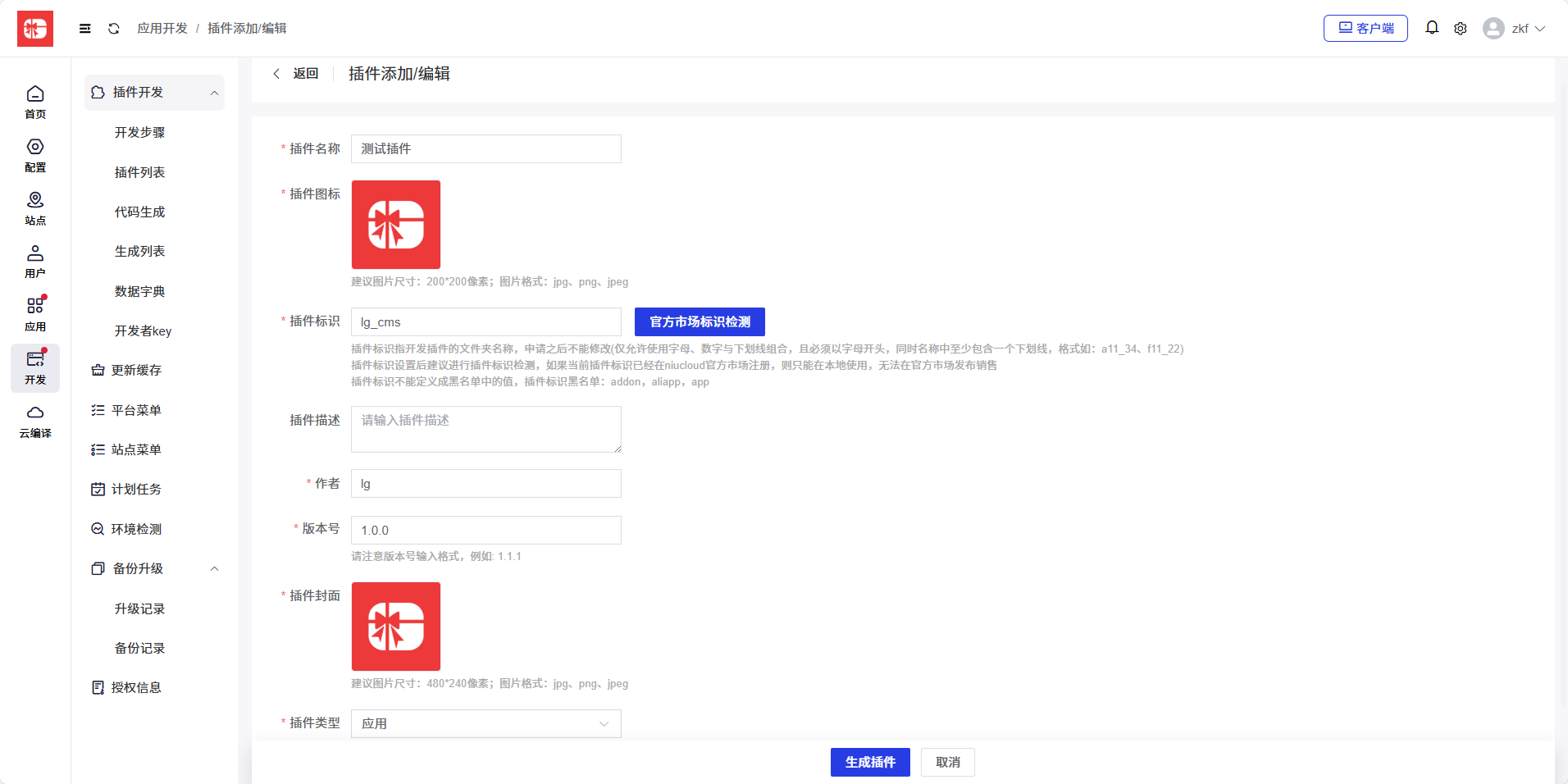Focus the 插件描述 text area
The width and height of the screenshot is (1568, 784).
[485, 429]
